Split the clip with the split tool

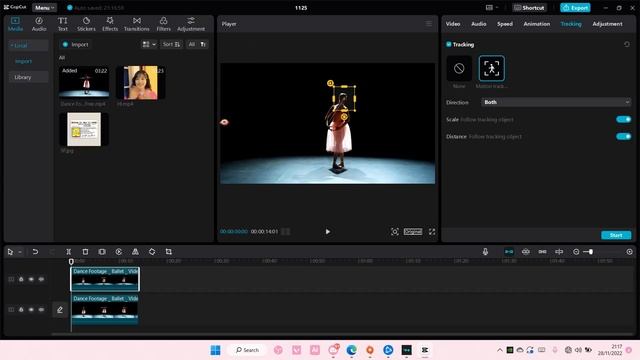click(69, 252)
